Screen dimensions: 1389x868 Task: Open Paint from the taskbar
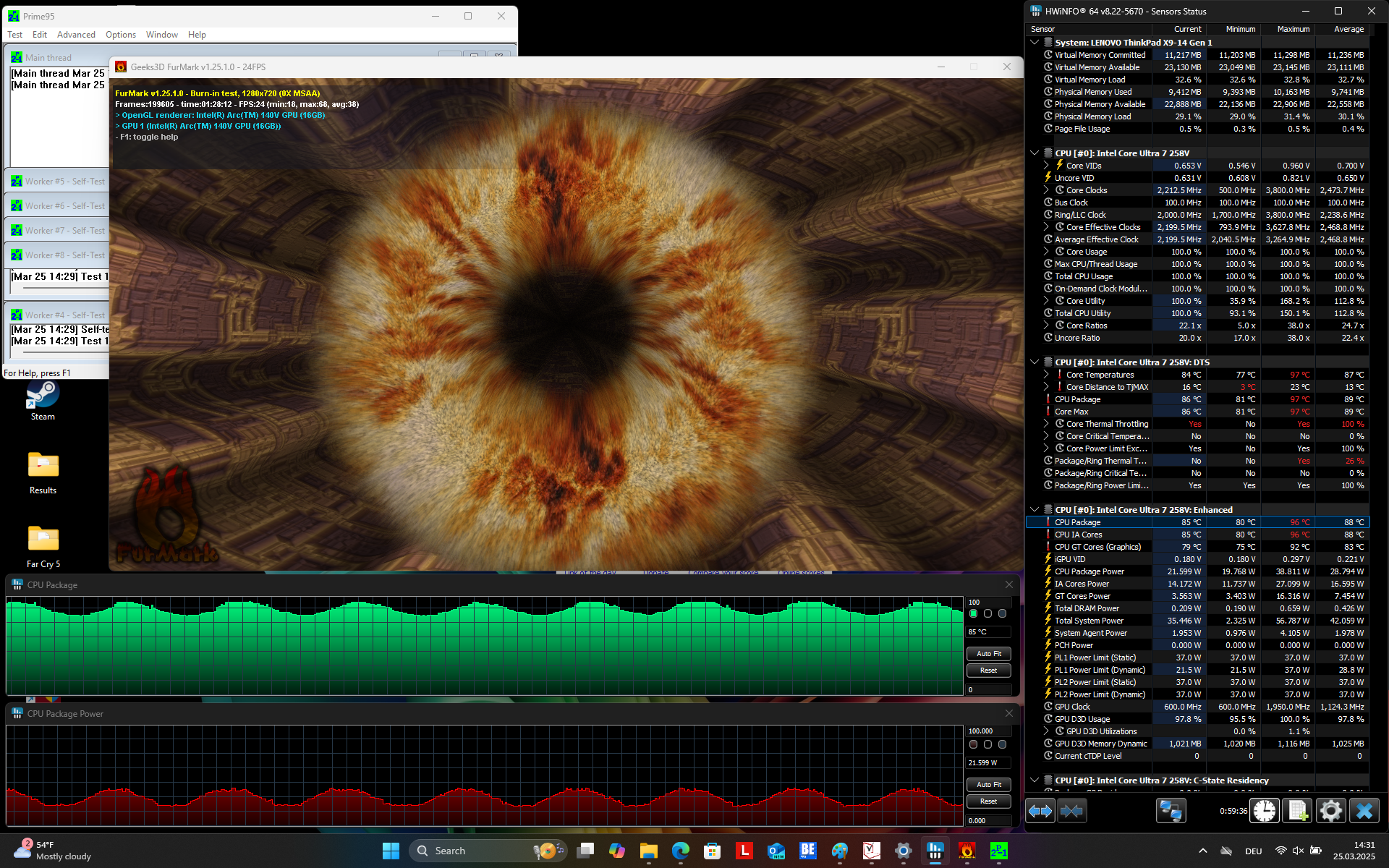point(840,851)
